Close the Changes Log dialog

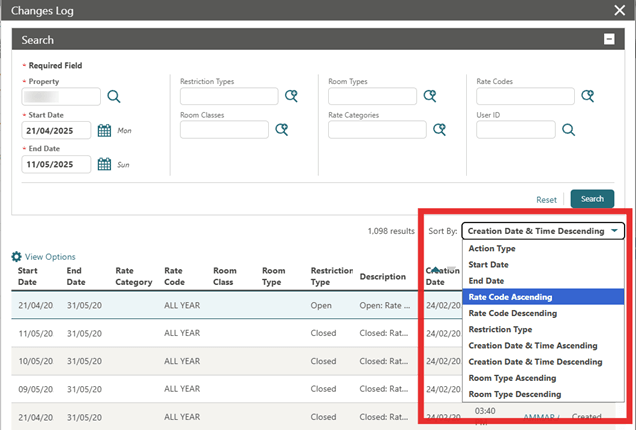point(619,10)
